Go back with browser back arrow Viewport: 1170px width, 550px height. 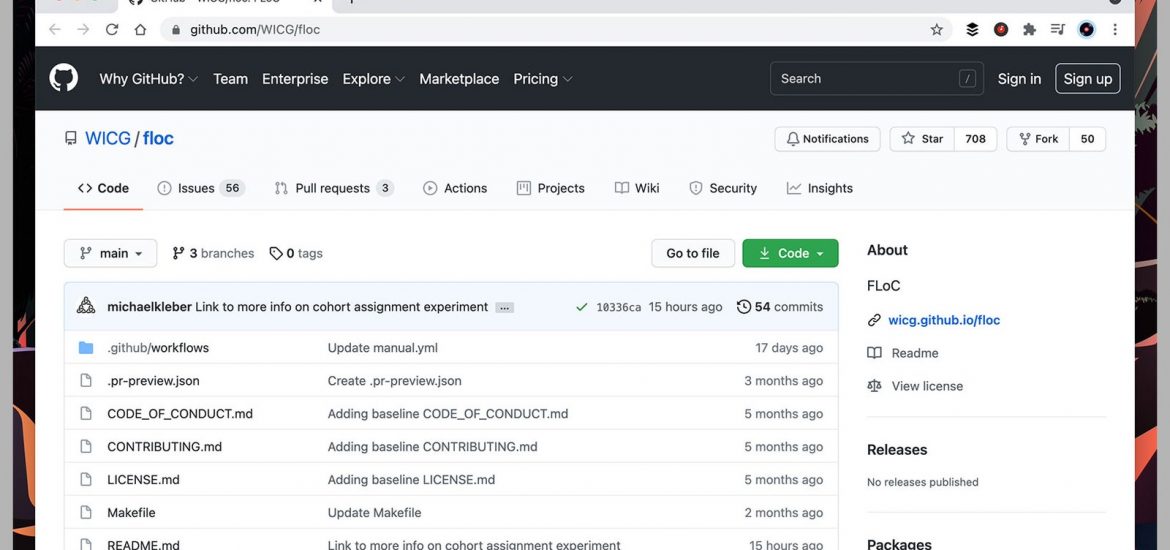click(x=54, y=29)
